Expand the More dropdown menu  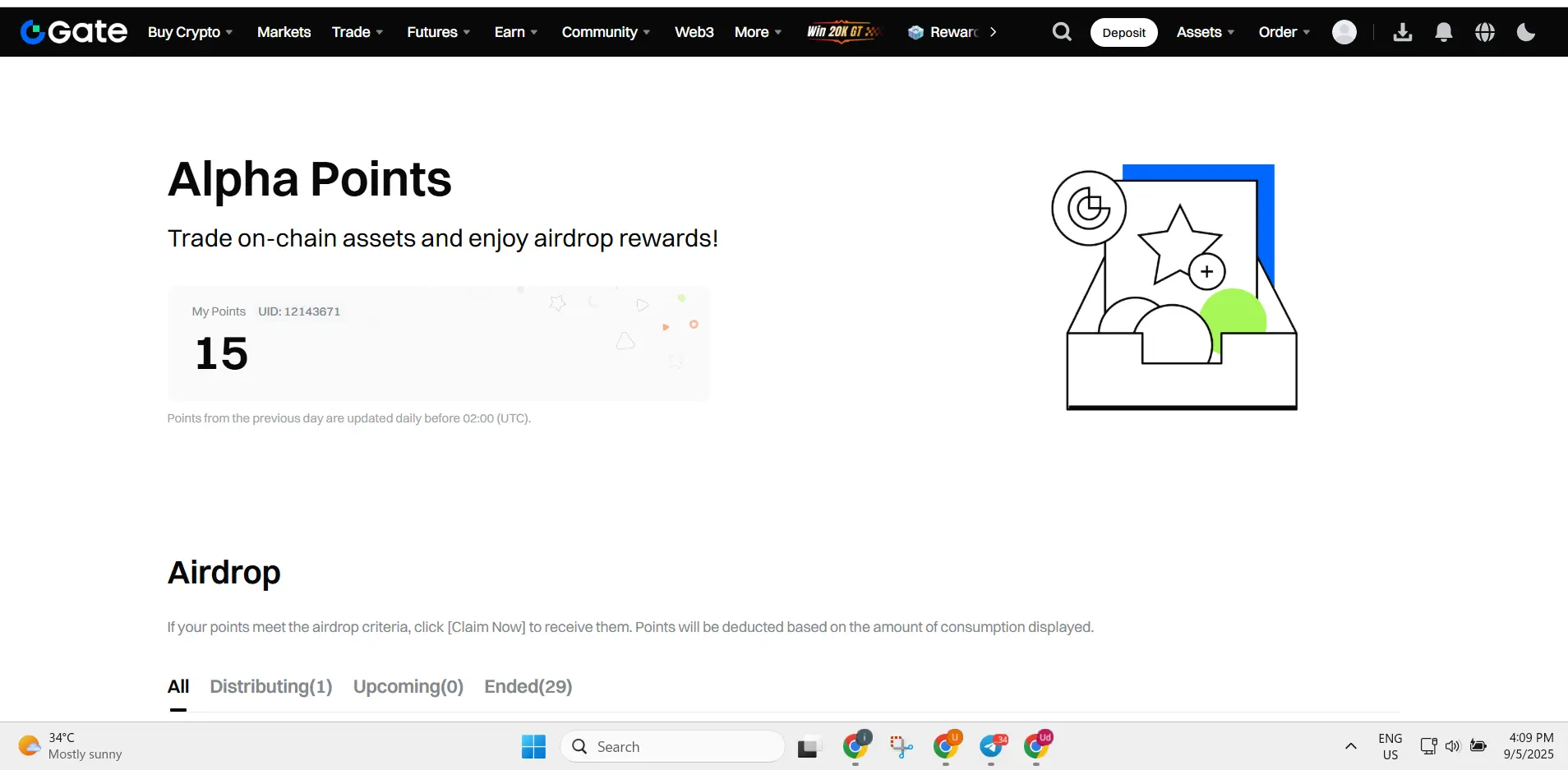tap(758, 32)
